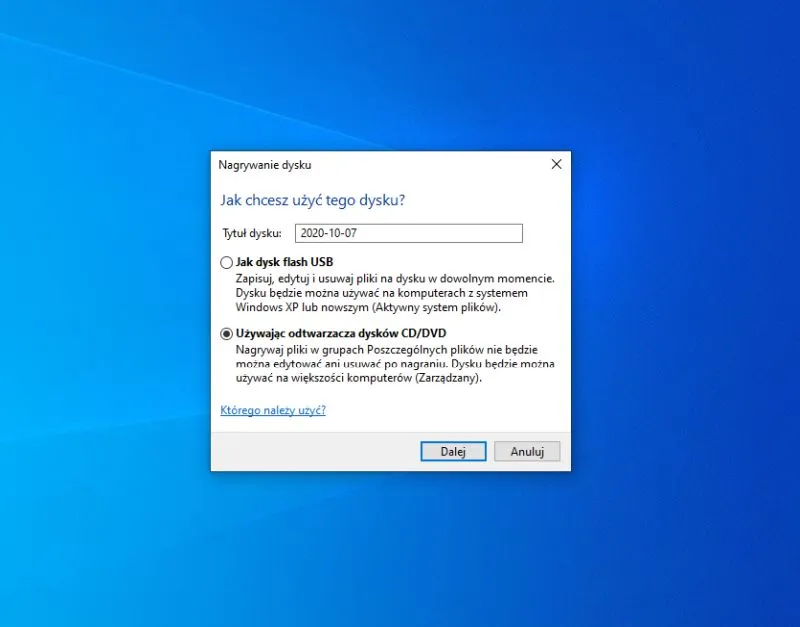Click the 2020-10-07 disc title text
800x627 pixels.
click(x=327, y=233)
